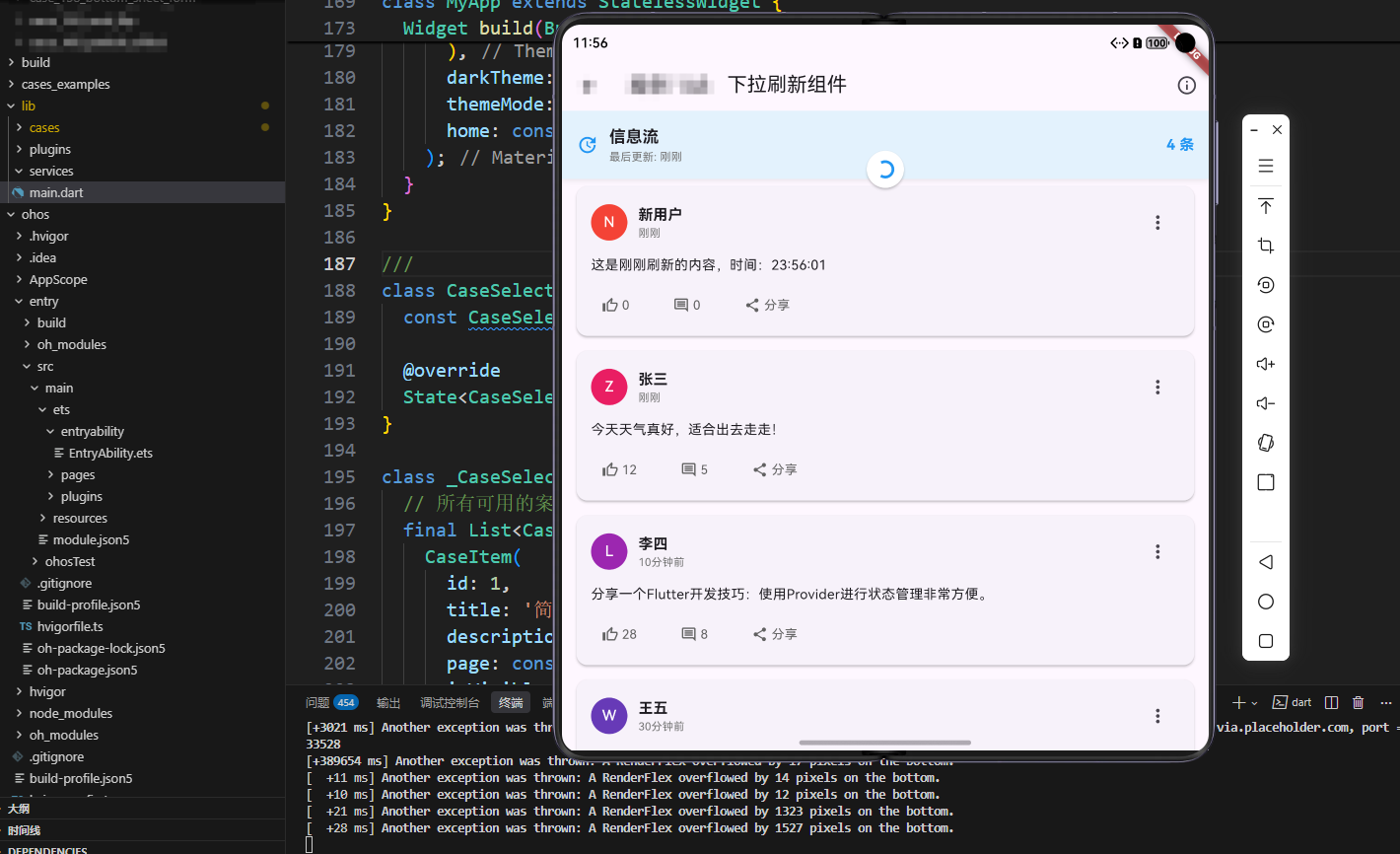
Task: Click the device orientation rotate icon
Action: pyautogui.click(x=1266, y=443)
